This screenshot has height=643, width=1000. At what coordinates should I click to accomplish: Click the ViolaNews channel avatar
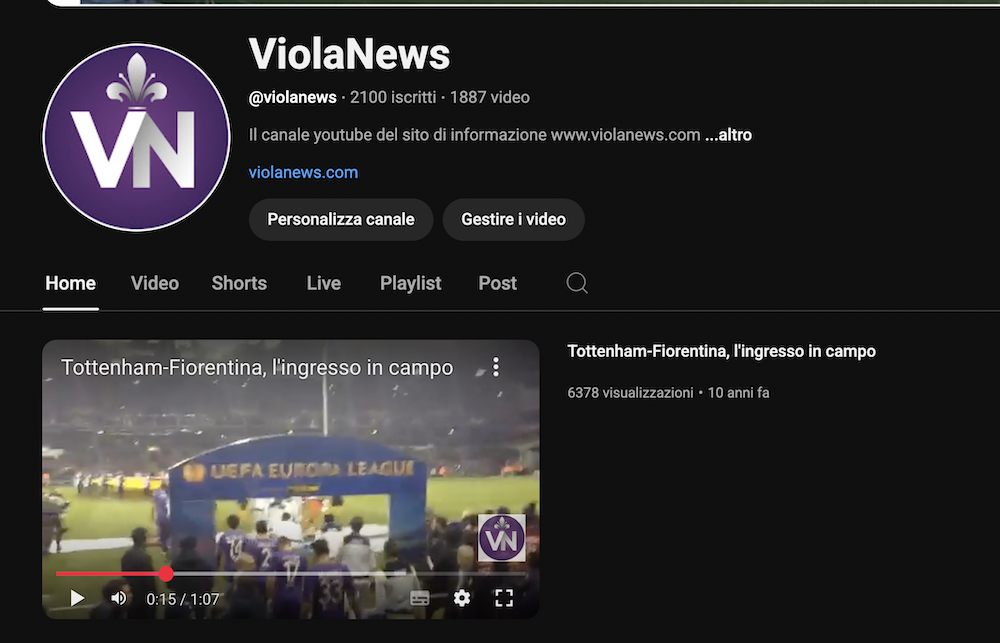tap(136, 137)
